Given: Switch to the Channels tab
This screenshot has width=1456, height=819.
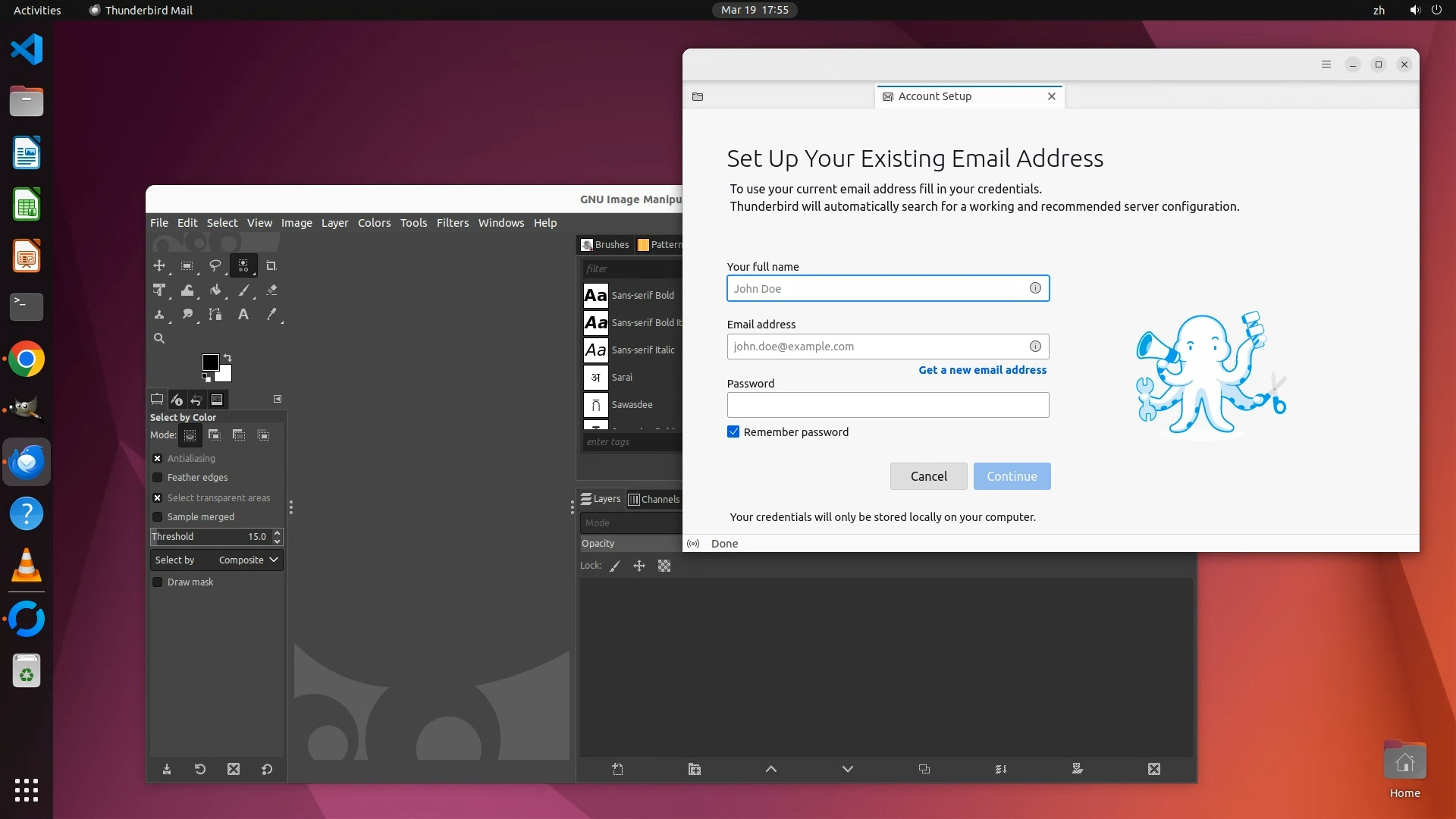Looking at the screenshot, I should coord(654,499).
